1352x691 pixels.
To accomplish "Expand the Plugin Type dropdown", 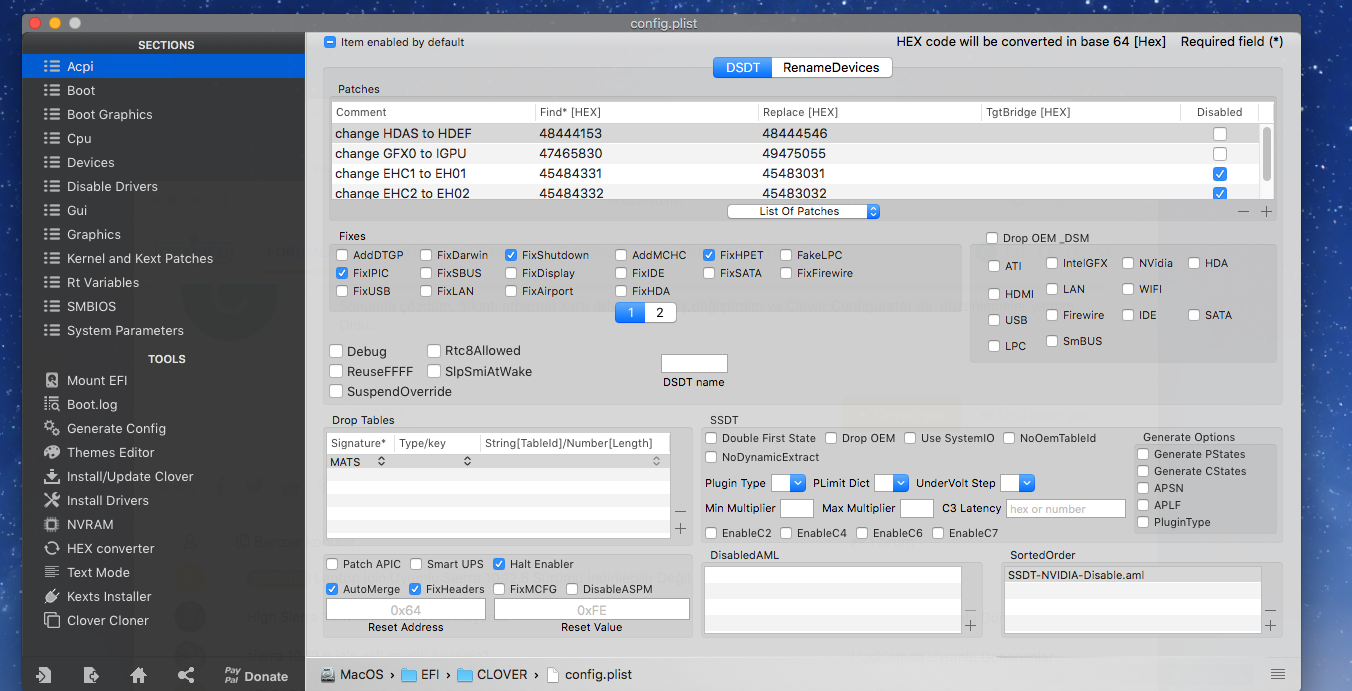I will click(x=788, y=483).
